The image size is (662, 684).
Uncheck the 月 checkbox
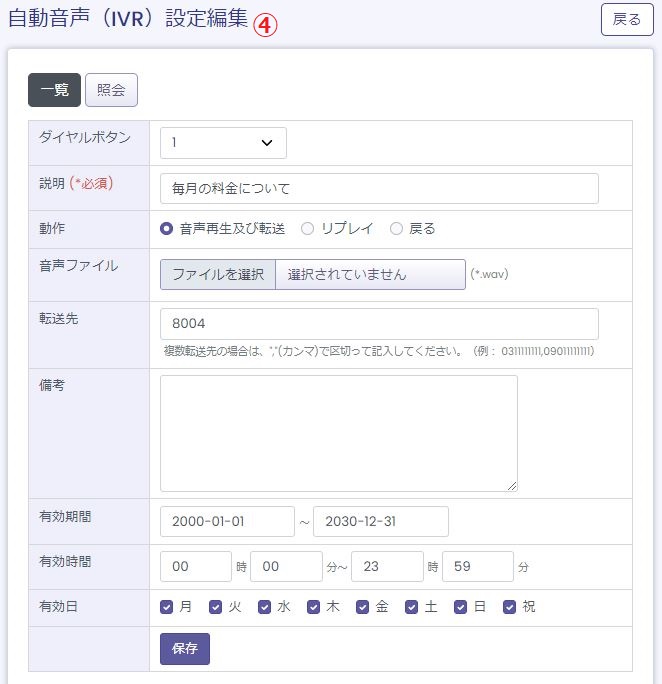pyautogui.click(x=167, y=607)
